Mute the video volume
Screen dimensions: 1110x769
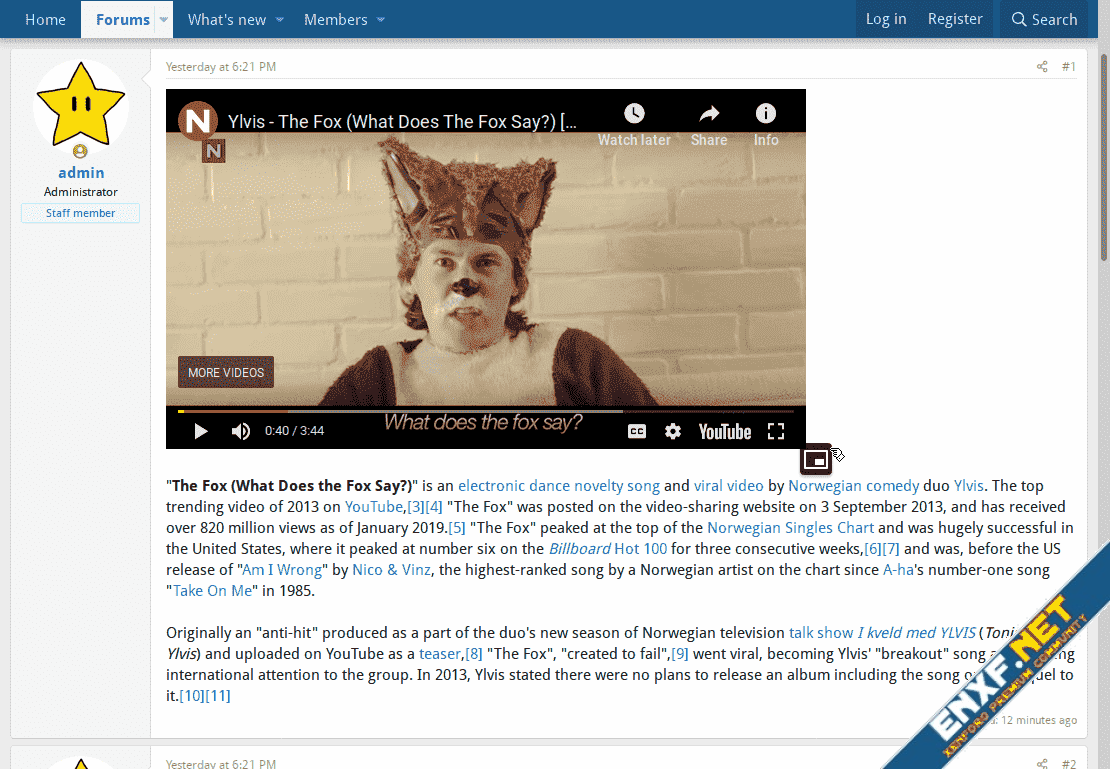coord(241,431)
